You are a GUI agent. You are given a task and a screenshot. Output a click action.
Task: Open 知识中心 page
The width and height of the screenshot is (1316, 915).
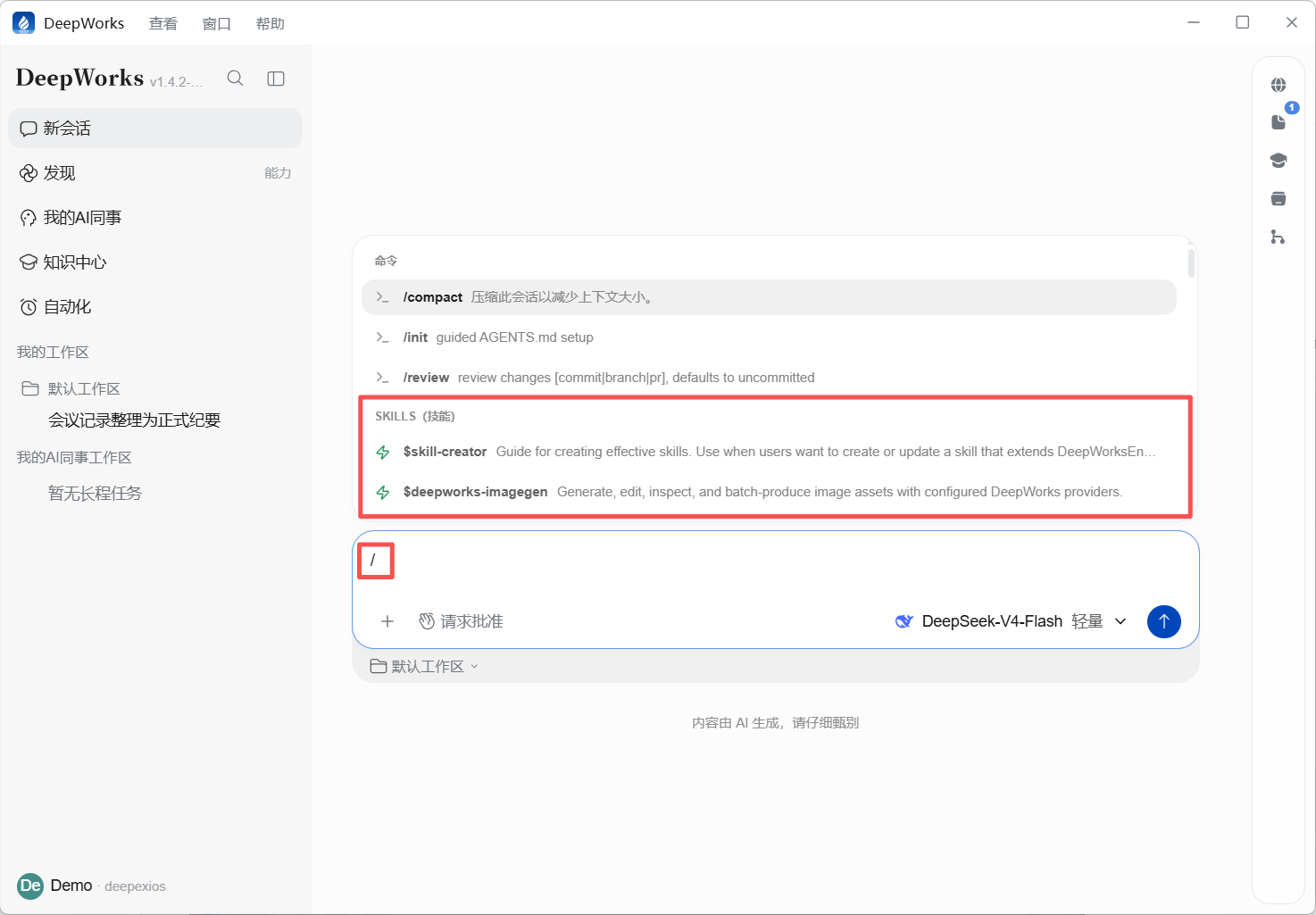[x=155, y=262]
